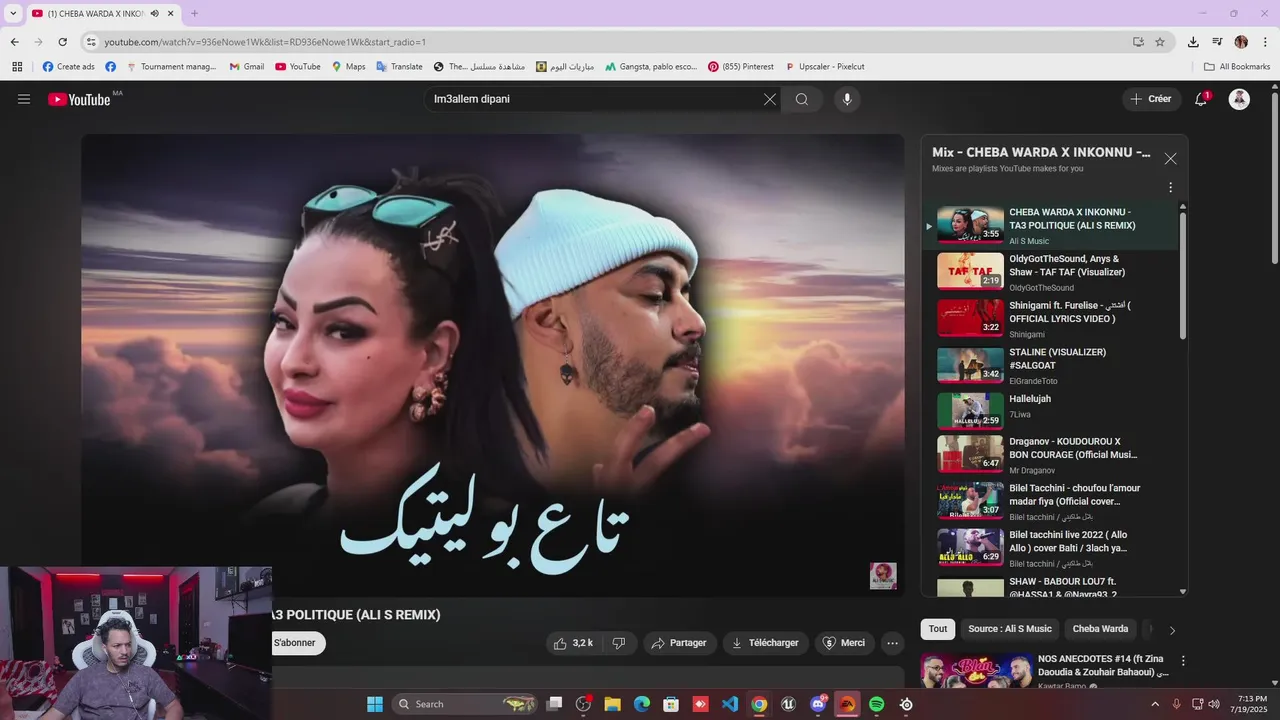Close the Mix playlist panel

pyautogui.click(x=1170, y=158)
